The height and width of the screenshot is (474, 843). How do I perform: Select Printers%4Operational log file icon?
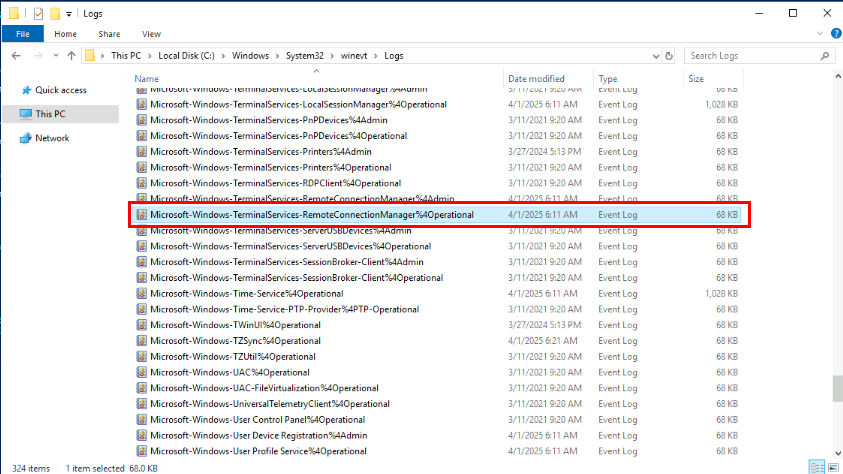[141, 167]
